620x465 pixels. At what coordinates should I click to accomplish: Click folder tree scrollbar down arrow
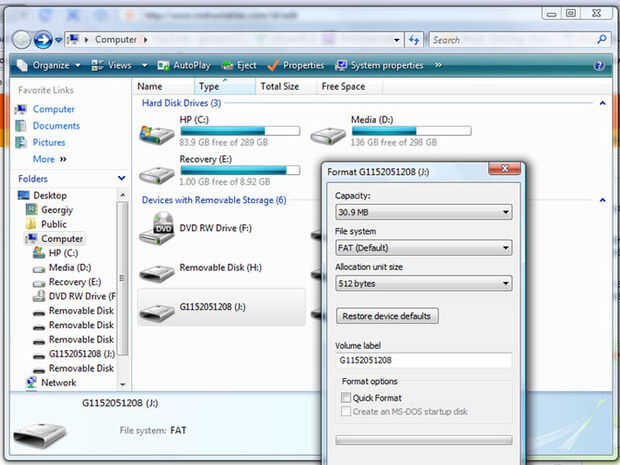tap(123, 384)
